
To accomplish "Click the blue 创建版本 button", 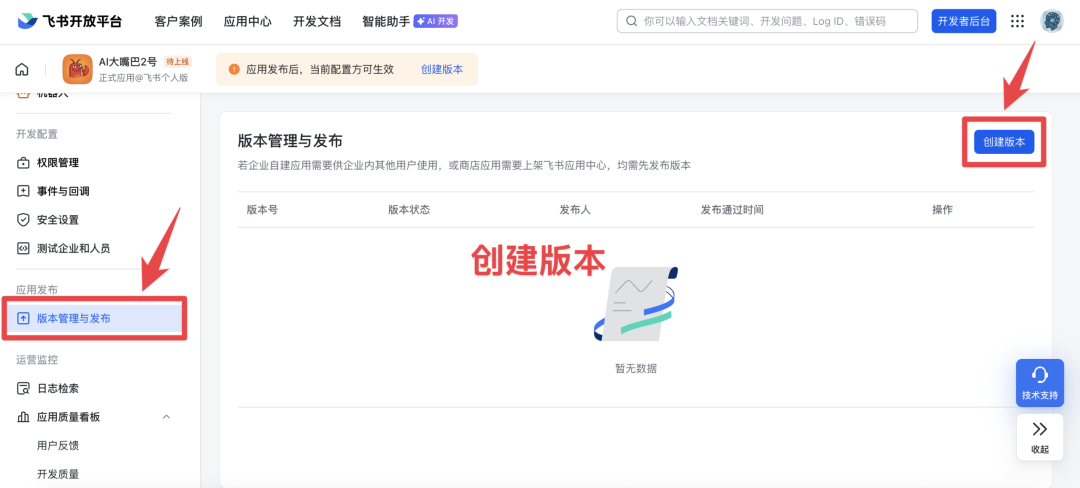I will coord(1003,142).
